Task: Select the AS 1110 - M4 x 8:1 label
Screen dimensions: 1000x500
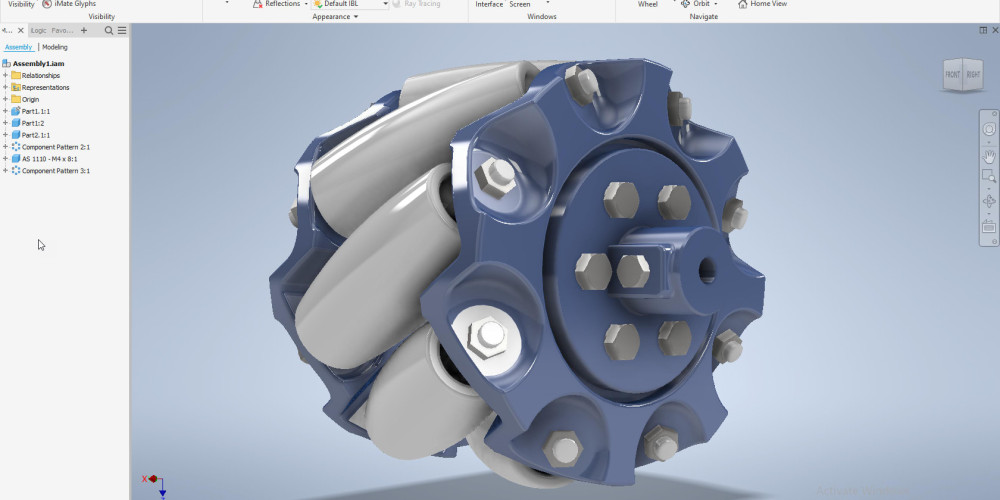Action: (x=50, y=159)
